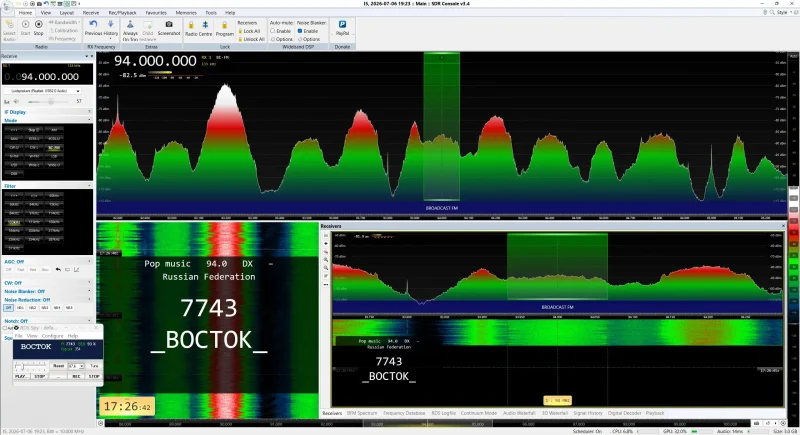Click the Radio lock icon
Image resolution: width=800 pixels, height=435 pixels.
click(191, 25)
